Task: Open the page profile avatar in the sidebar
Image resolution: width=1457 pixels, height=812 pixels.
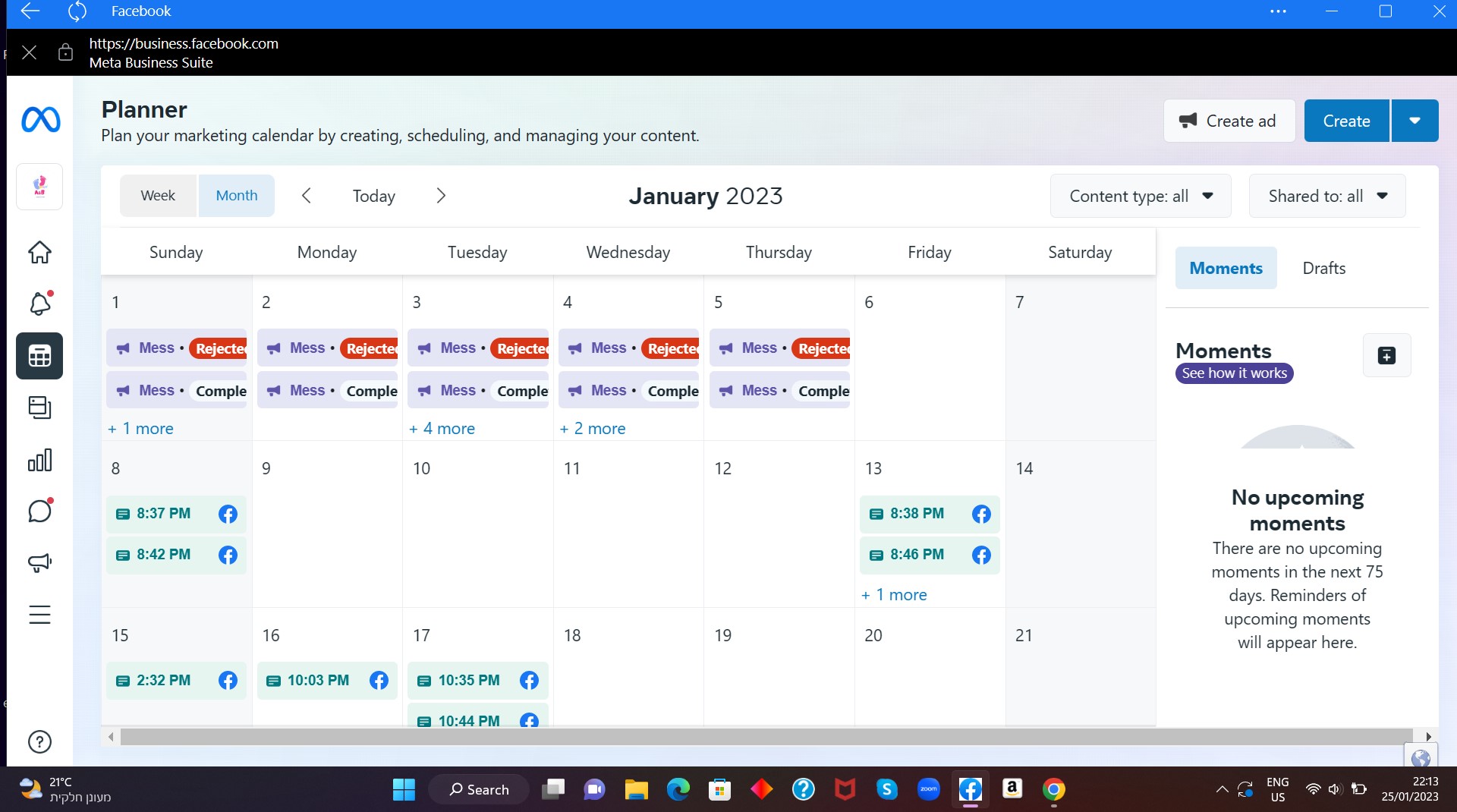Action: coord(39,186)
